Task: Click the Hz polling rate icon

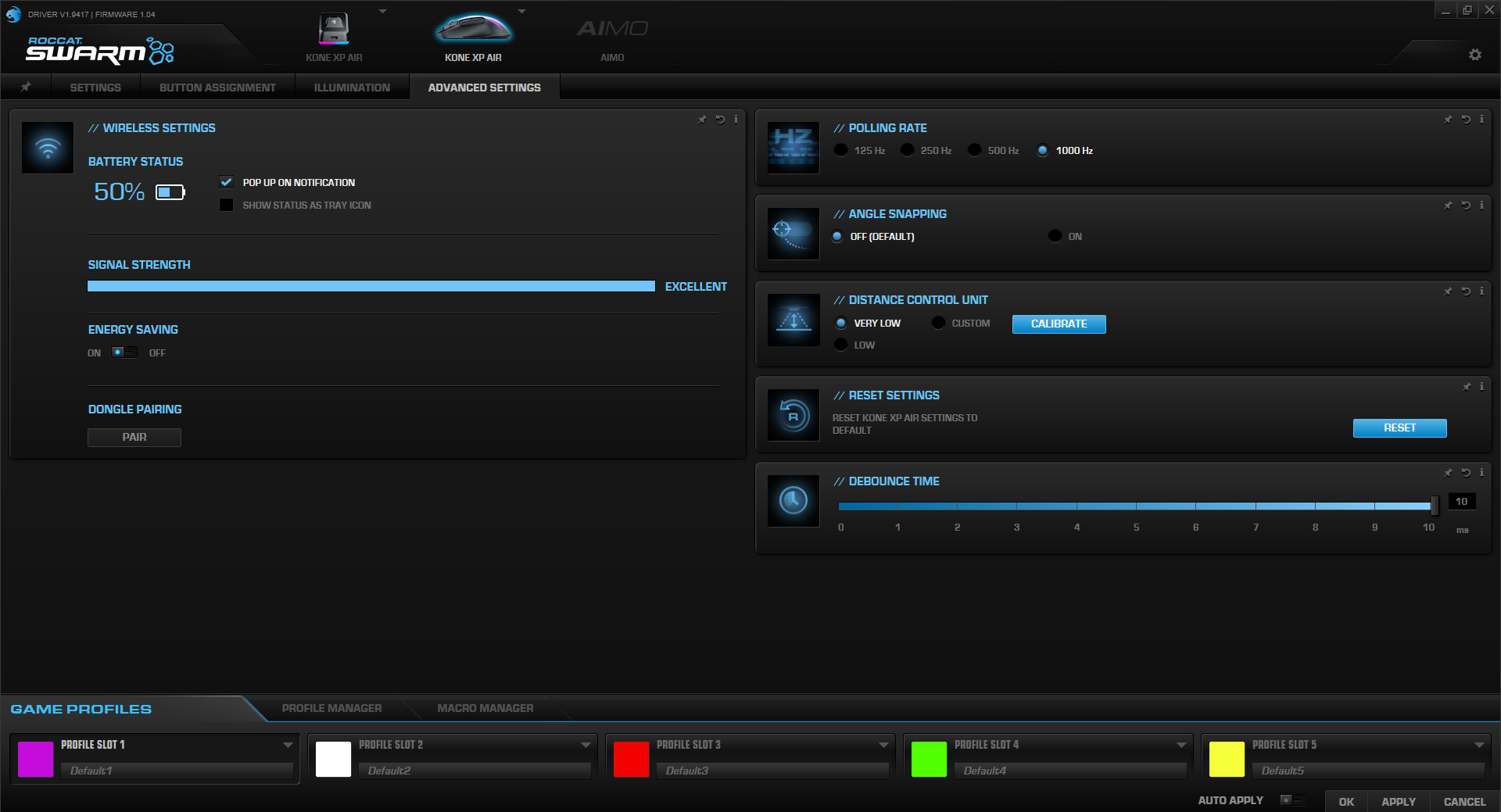Action: [x=793, y=147]
